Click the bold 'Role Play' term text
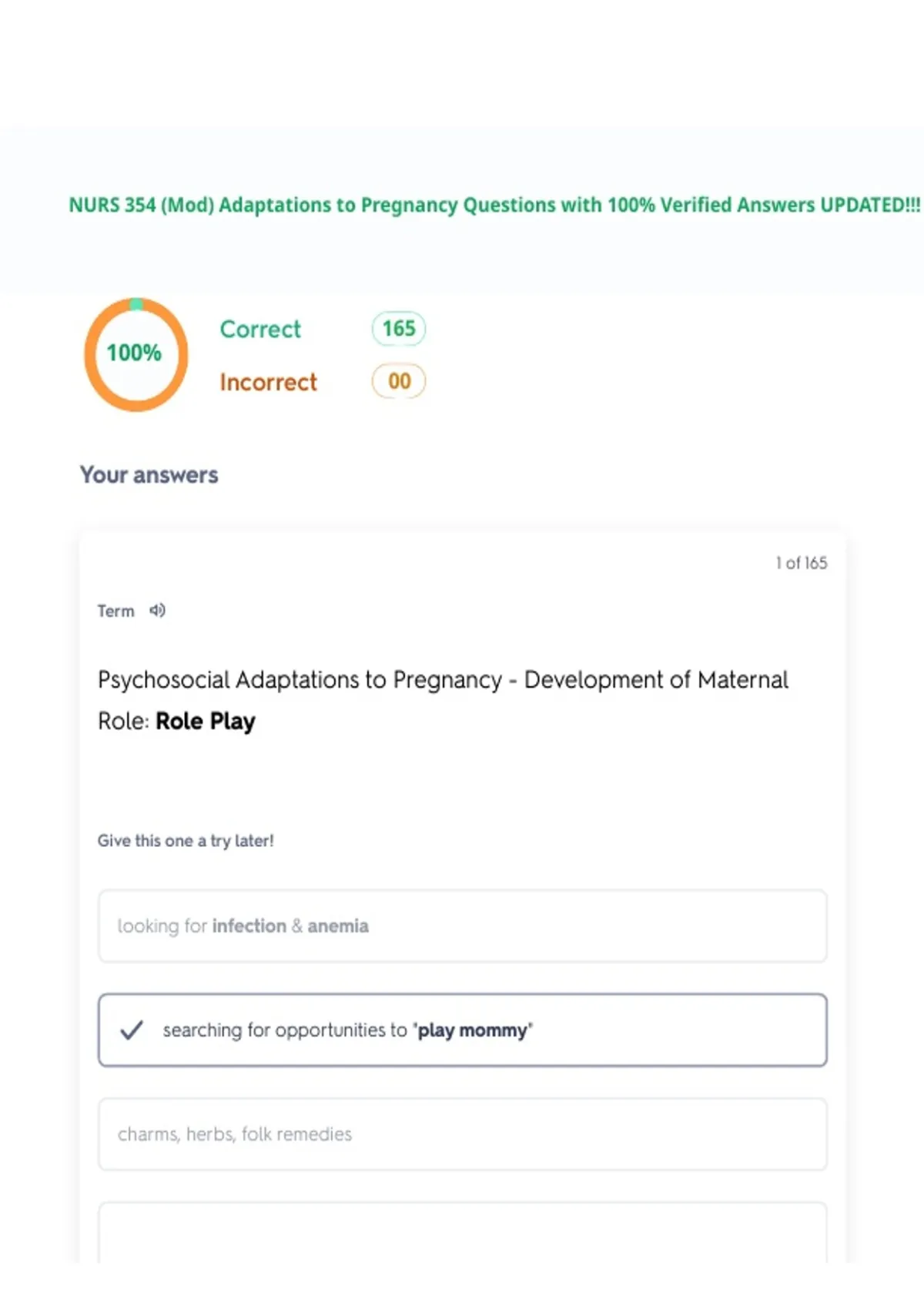 206,721
